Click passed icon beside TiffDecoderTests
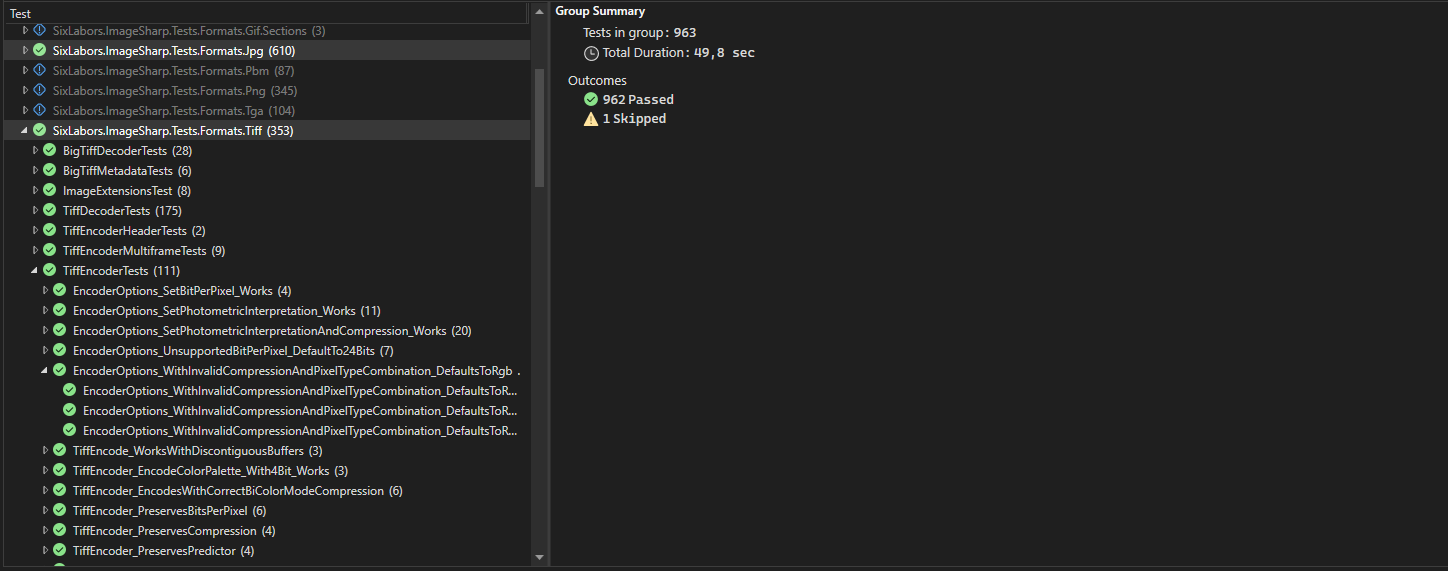The image size is (1448, 571). (50, 210)
